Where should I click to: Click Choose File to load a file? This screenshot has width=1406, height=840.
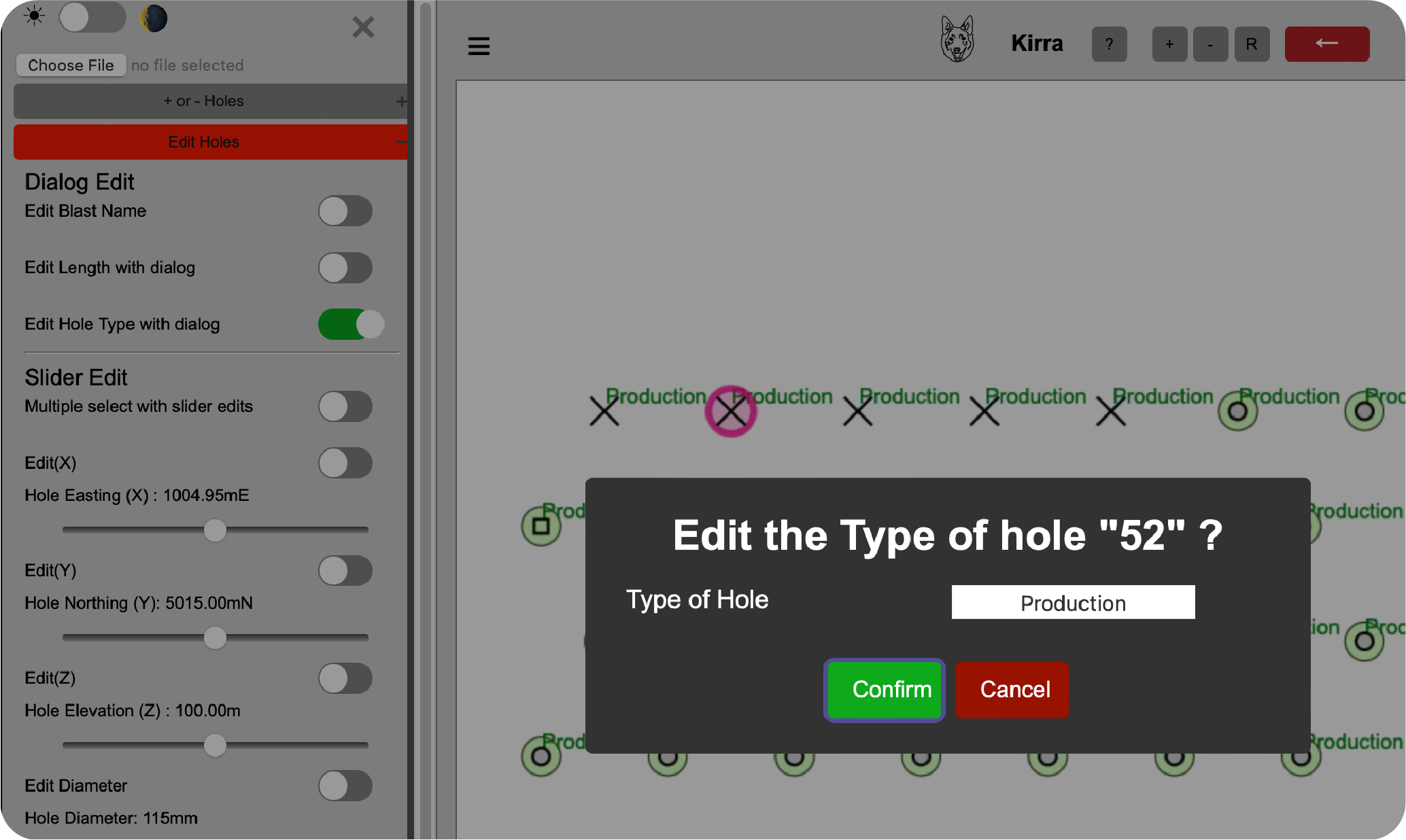71,65
